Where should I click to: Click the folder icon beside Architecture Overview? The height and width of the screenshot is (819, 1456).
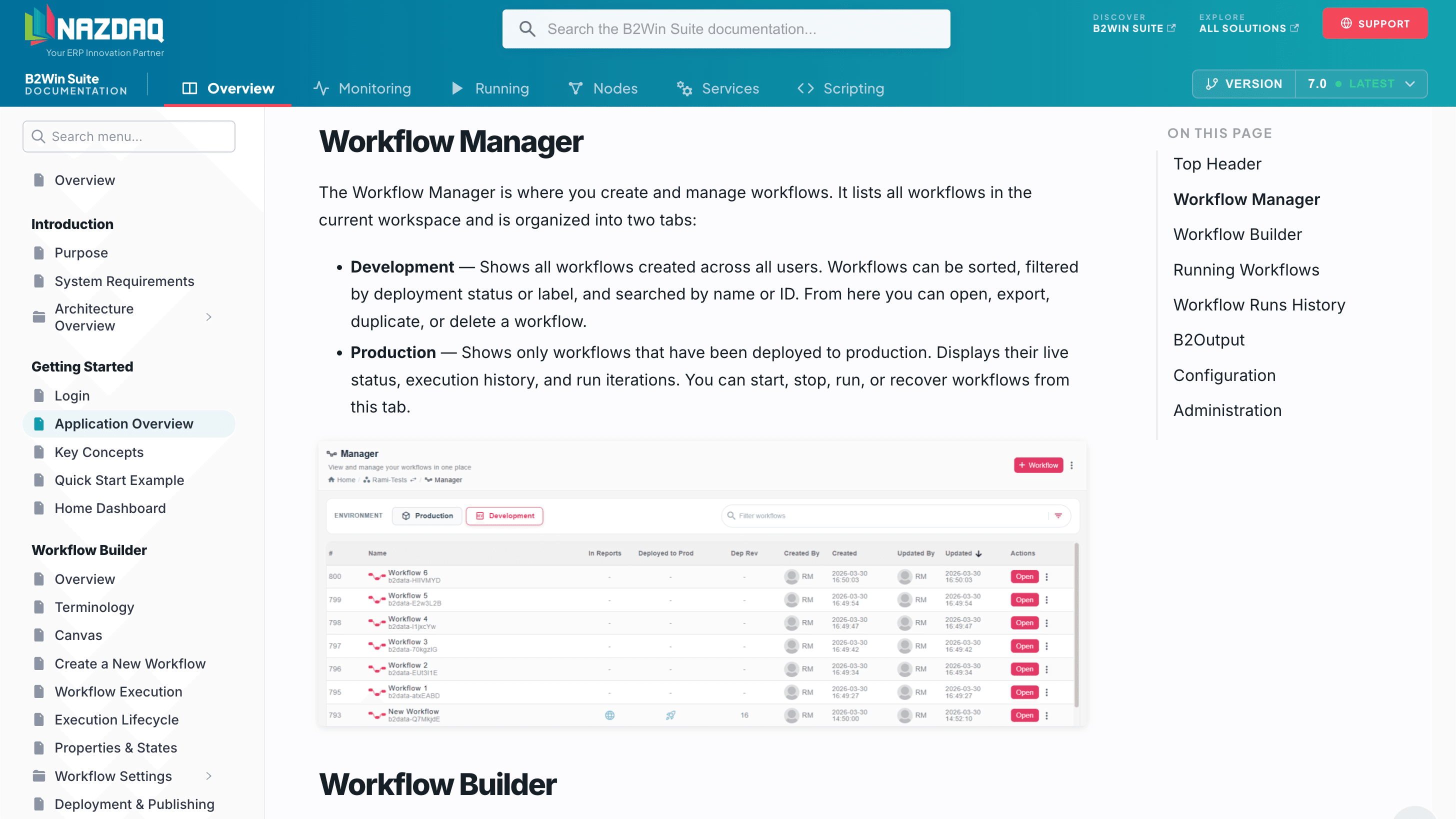pos(39,317)
